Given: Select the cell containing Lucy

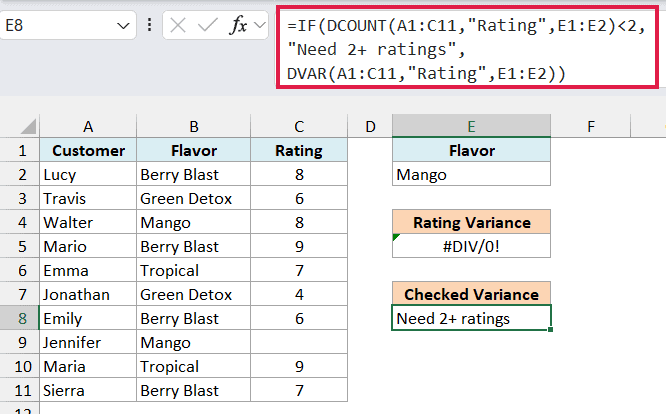Looking at the screenshot, I should [x=88, y=175].
